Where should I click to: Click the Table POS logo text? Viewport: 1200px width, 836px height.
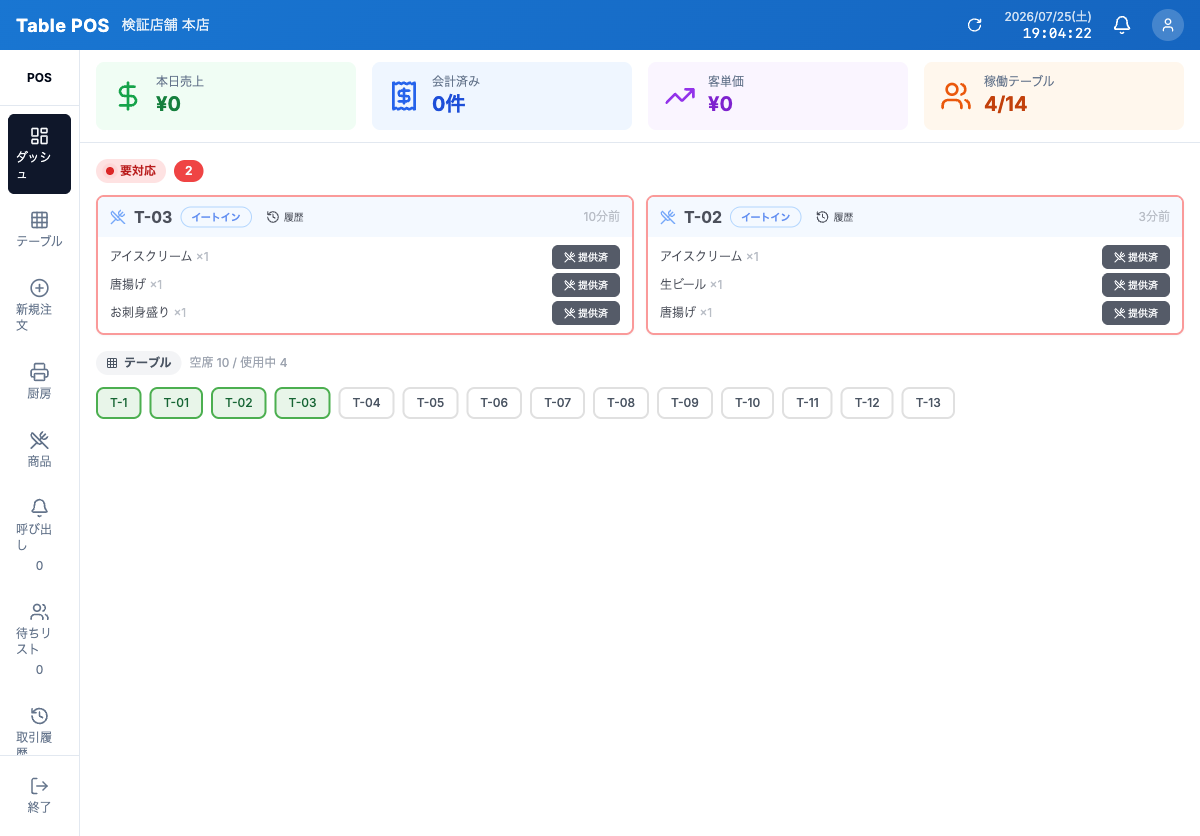[63, 25]
